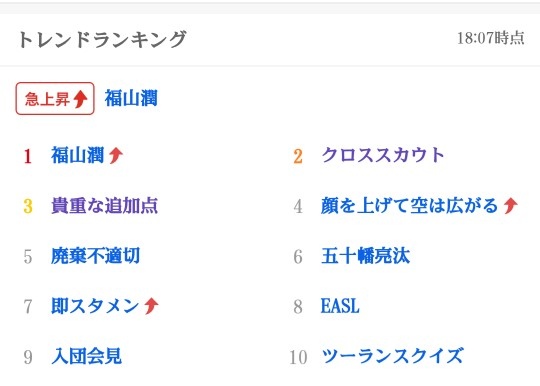Image resolution: width=540 pixels, height=386 pixels.
Task: Click the トレンドランキング heading
Action: click(102, 39)
